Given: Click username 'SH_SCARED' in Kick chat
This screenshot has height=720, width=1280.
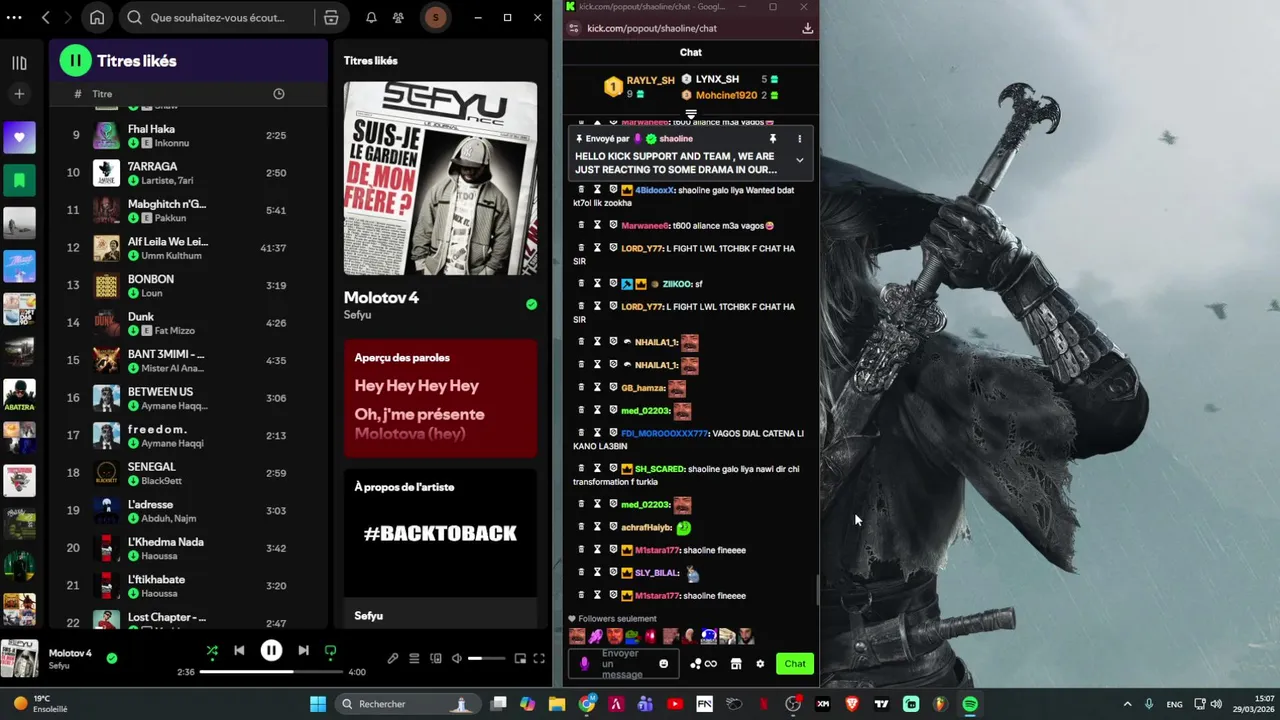Looking at the screenshot, I should [659, 469].
